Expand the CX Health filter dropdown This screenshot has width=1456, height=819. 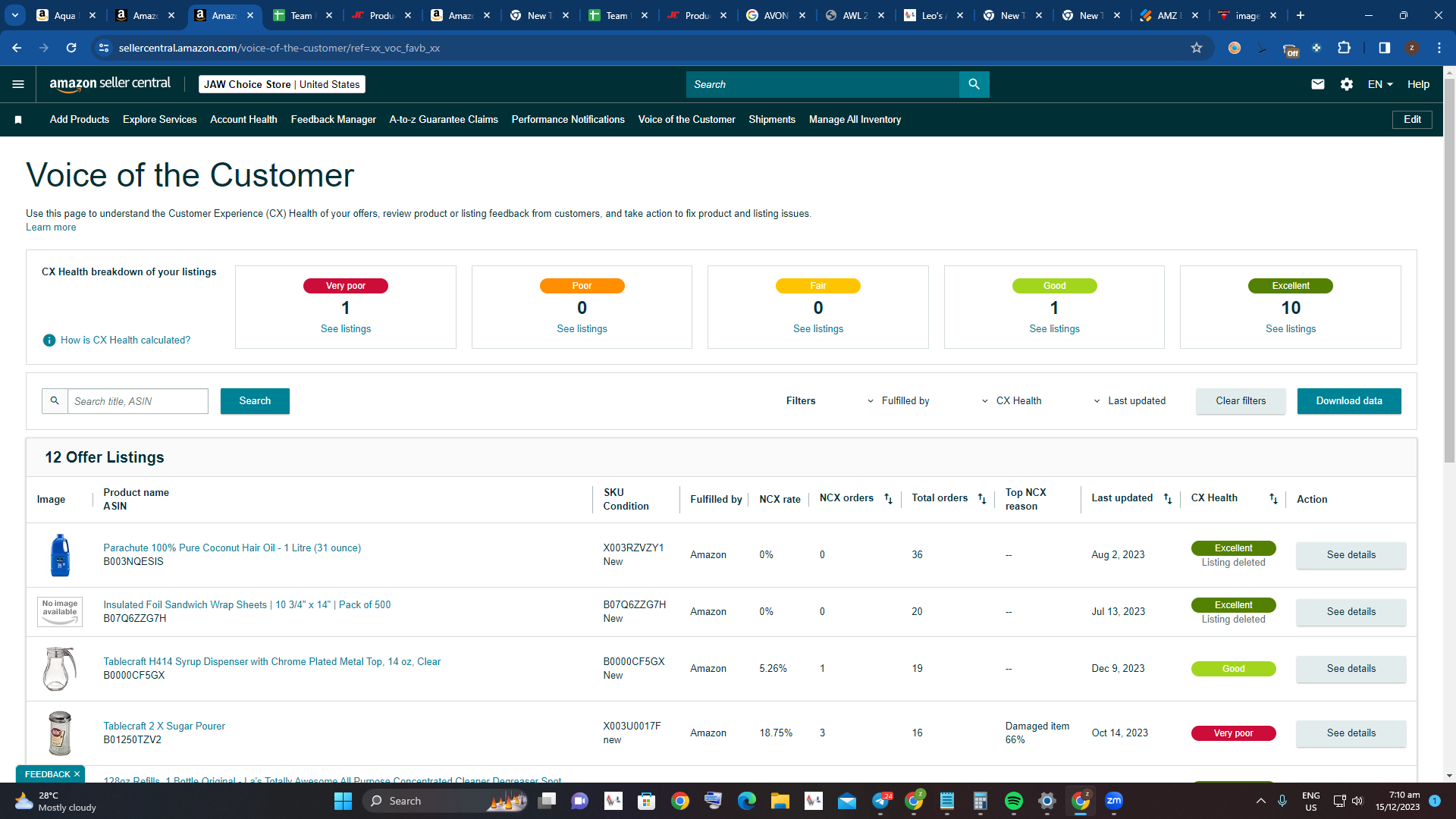[x=1012, y=401]
